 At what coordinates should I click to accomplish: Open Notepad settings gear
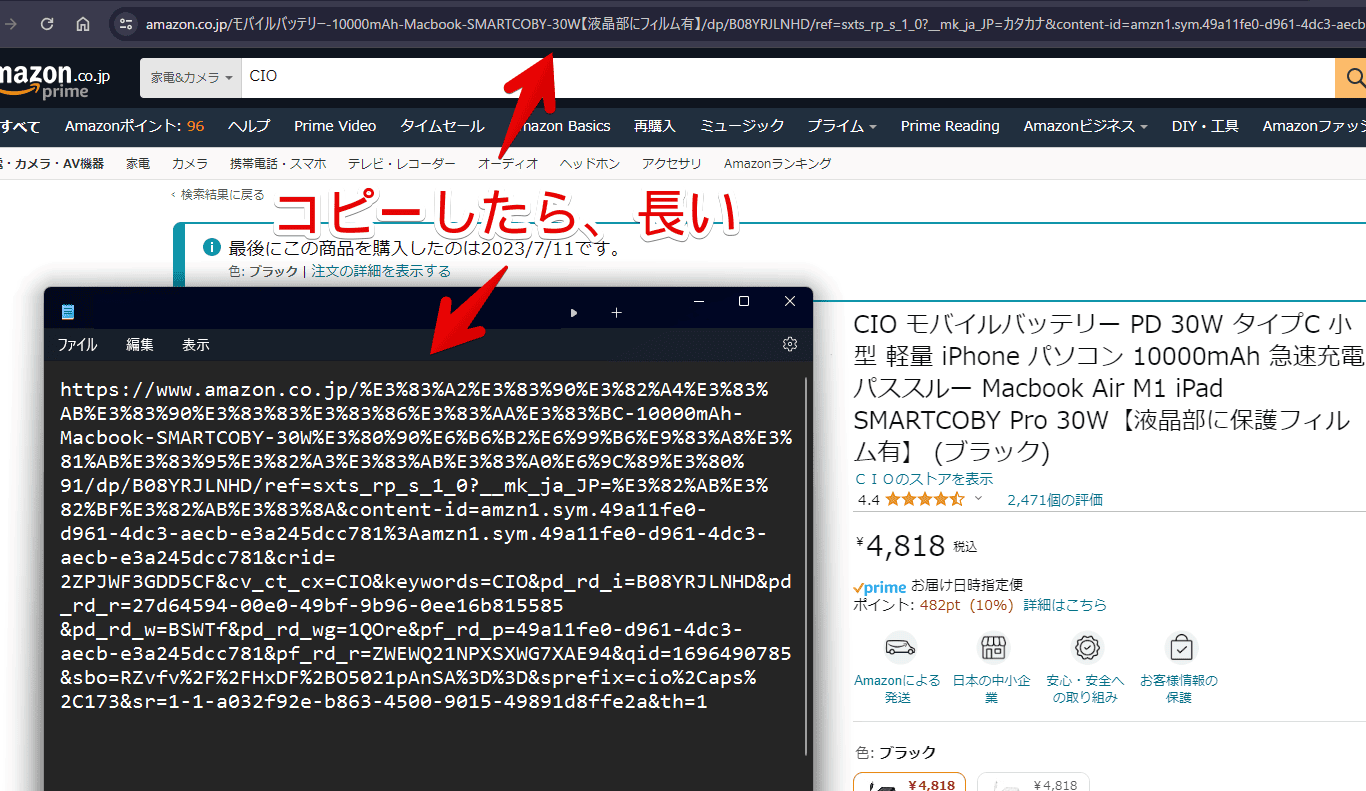790,344
